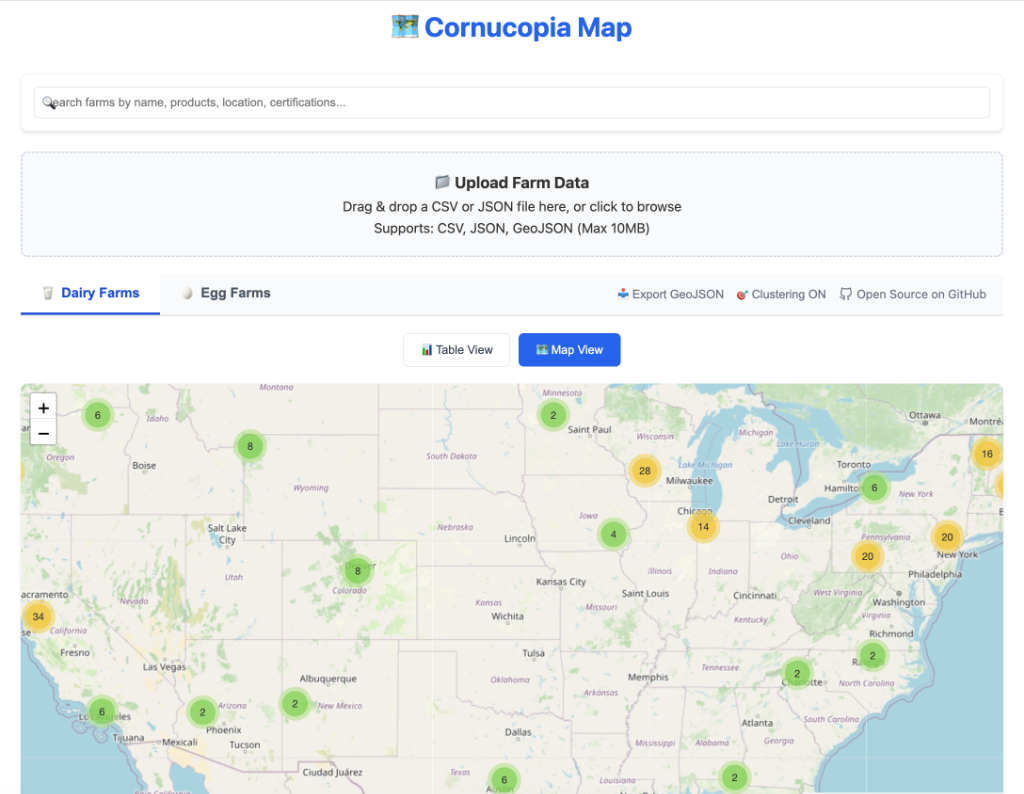Click the farm search input field

click(x=512, y=102)
